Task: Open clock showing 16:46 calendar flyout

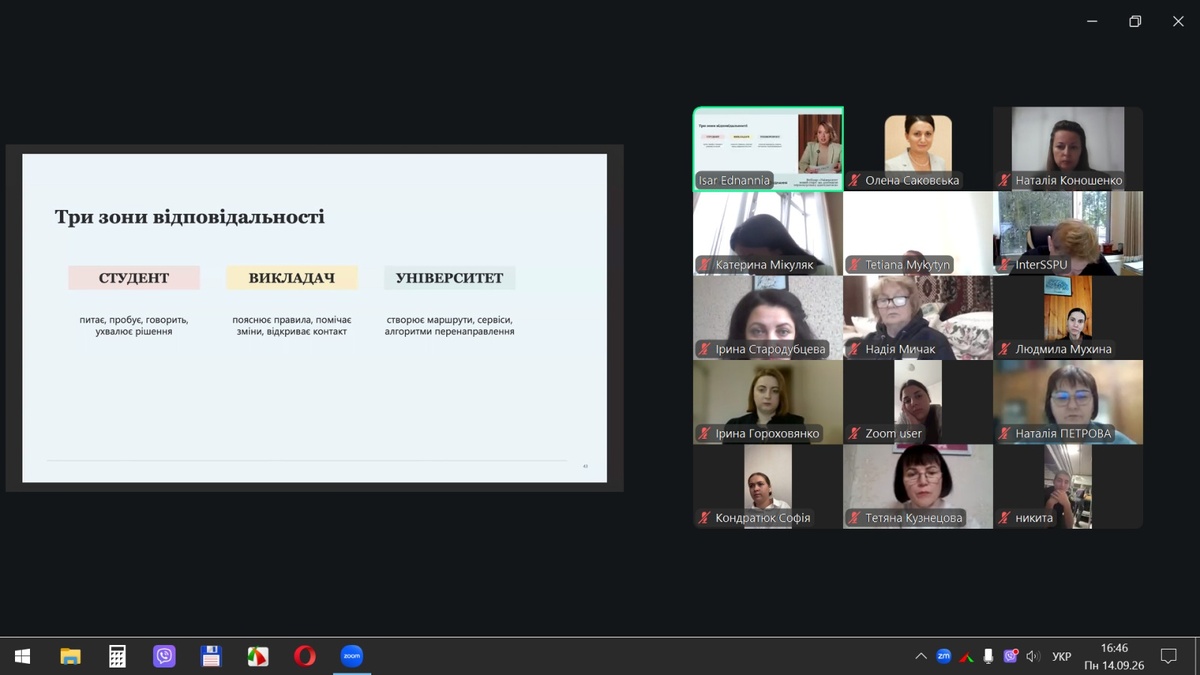Action: (x=1114, y=656)
